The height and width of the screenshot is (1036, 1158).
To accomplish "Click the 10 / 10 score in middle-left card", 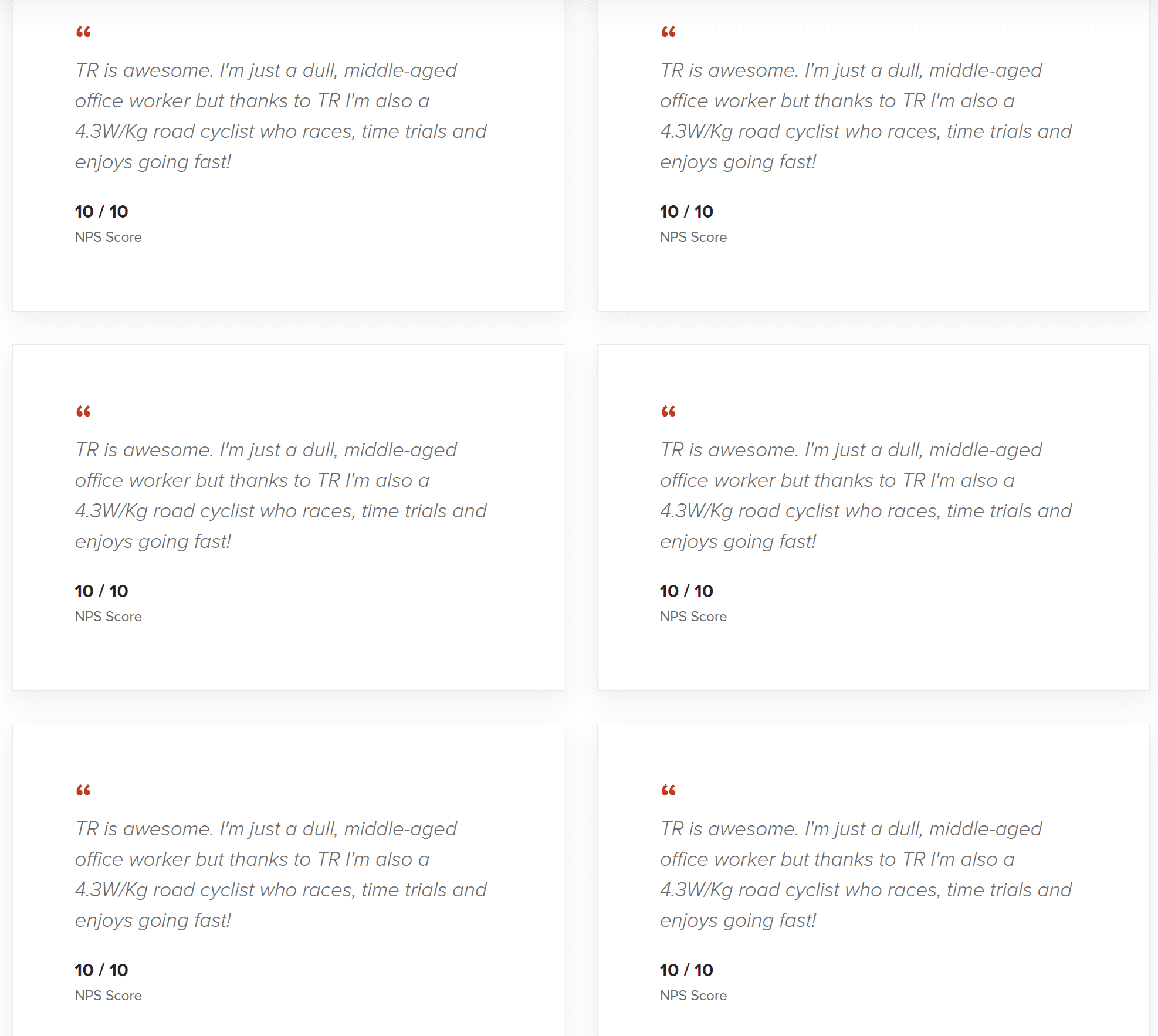I will [101, 591].
